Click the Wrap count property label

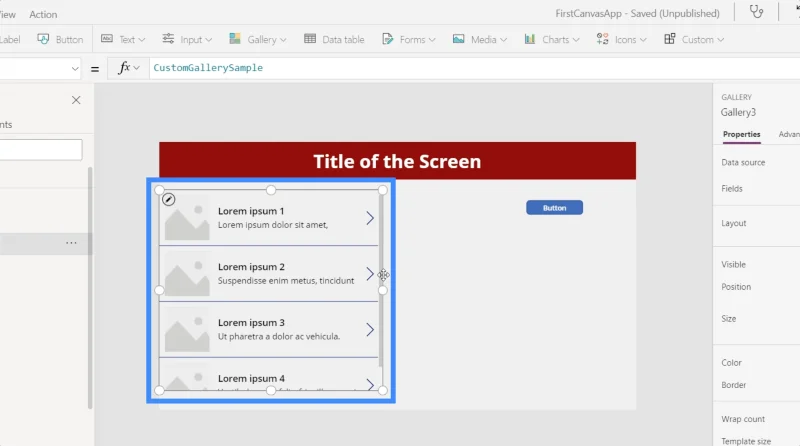[743, 419]
